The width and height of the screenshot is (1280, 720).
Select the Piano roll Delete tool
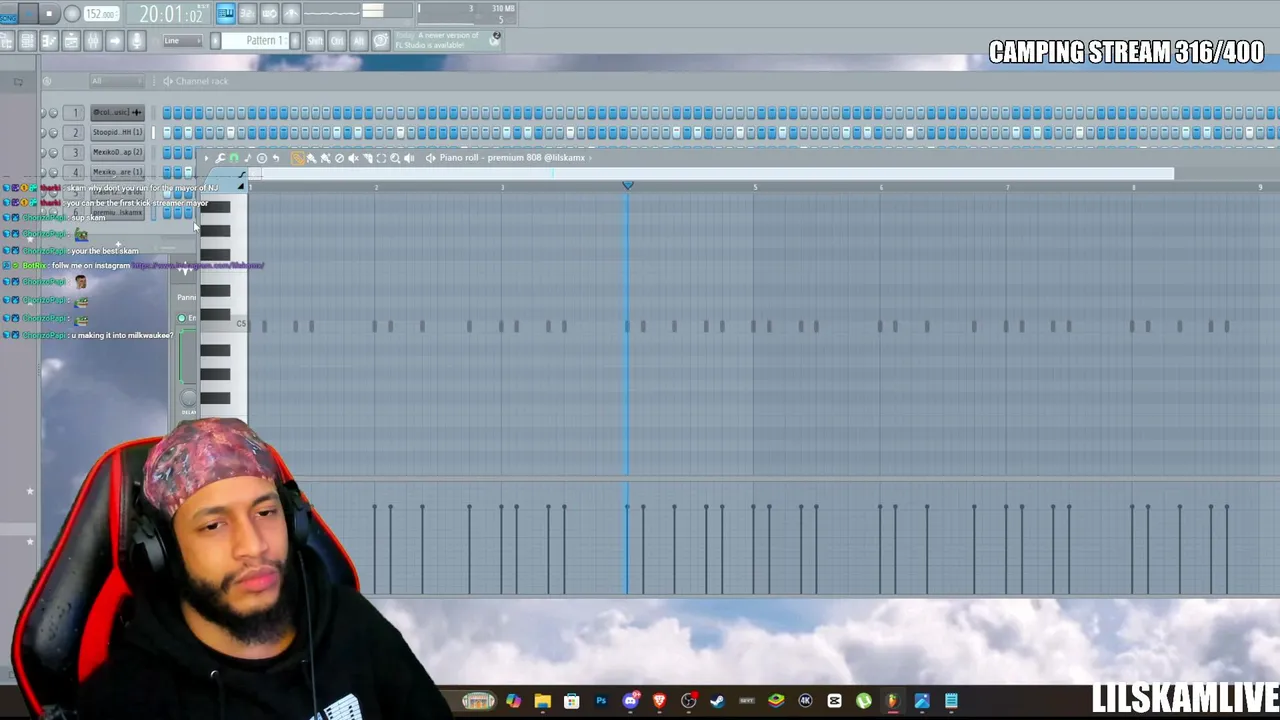(339, 158)
